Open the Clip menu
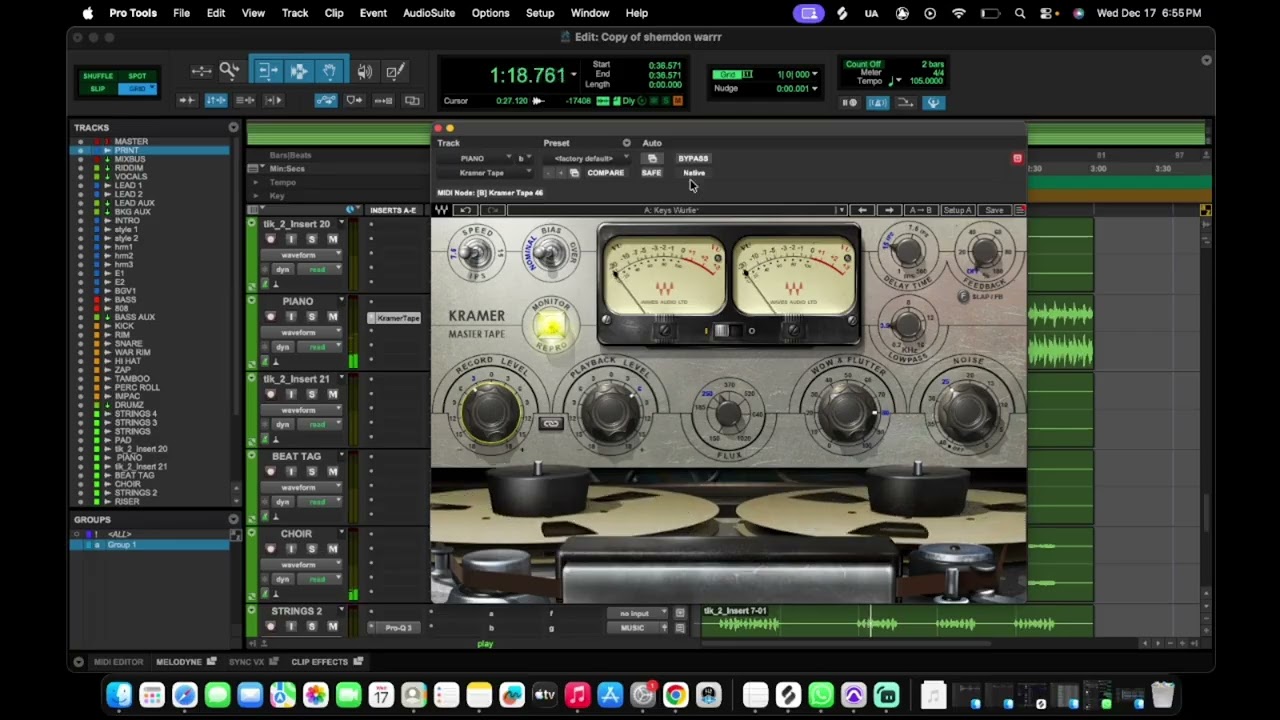Screen dimensions: 1280x720 [x=334, y=13]
